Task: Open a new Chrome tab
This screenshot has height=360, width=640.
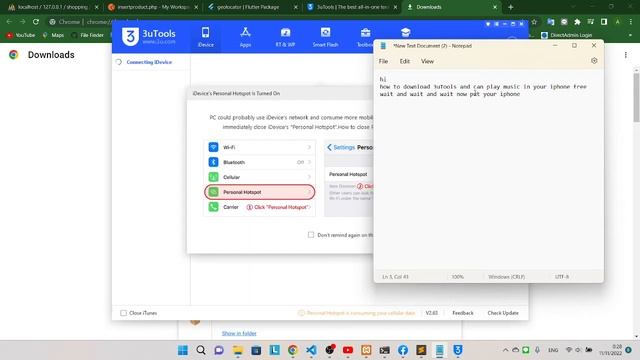Action: point(511,7)
